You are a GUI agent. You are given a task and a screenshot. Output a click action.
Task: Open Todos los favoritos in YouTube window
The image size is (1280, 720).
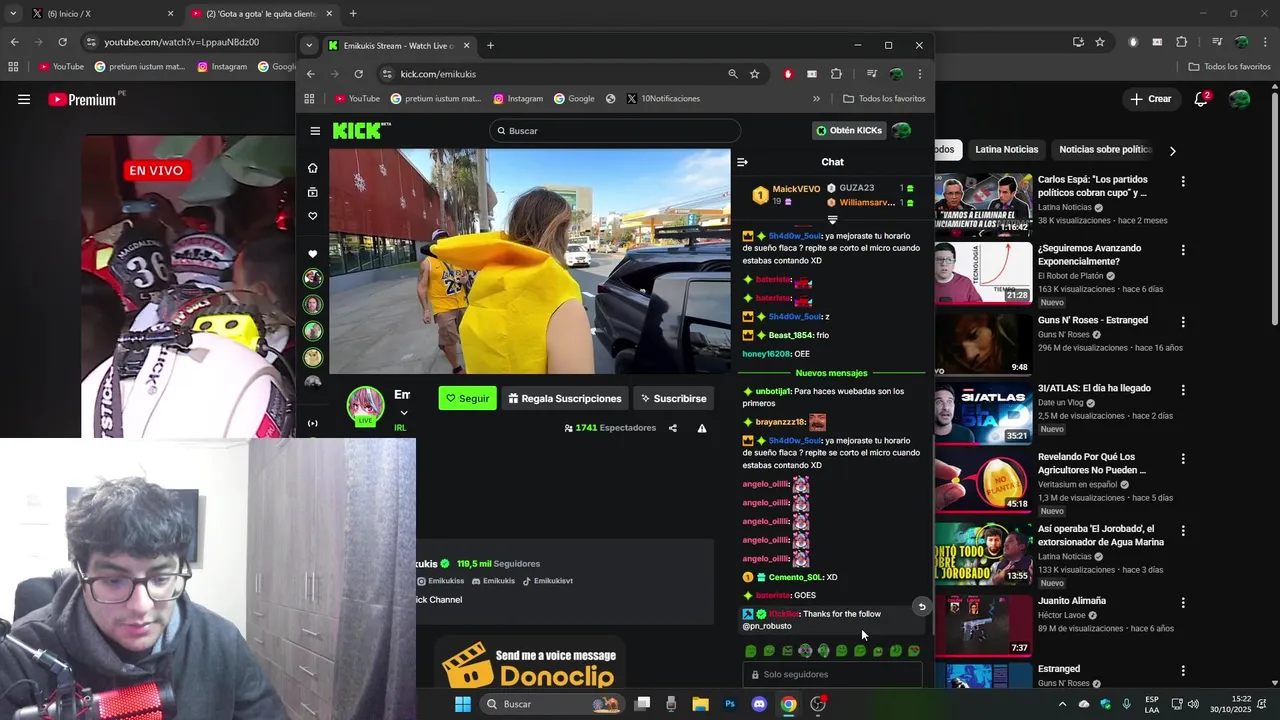pyautogui.click(x=1229, y=67)
